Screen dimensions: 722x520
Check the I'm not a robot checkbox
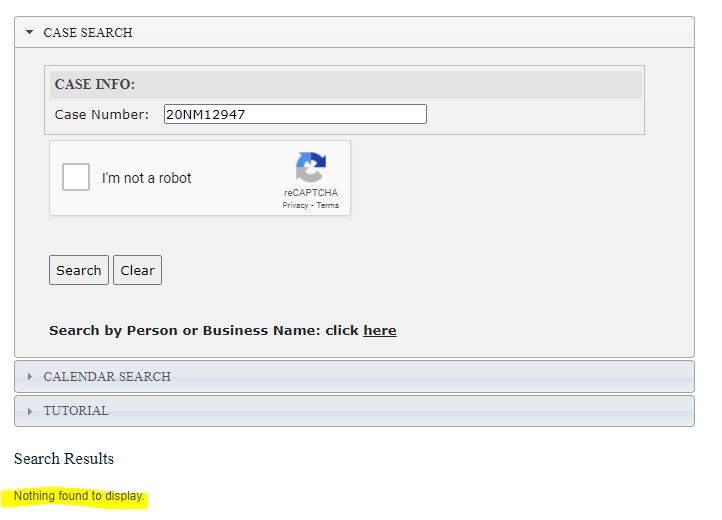[x=76, y=177]
